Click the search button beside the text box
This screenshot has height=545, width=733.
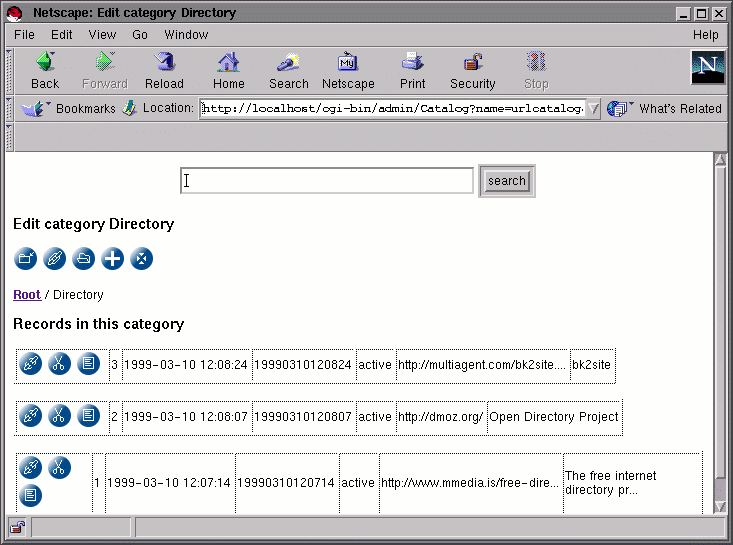coord(506,181)
